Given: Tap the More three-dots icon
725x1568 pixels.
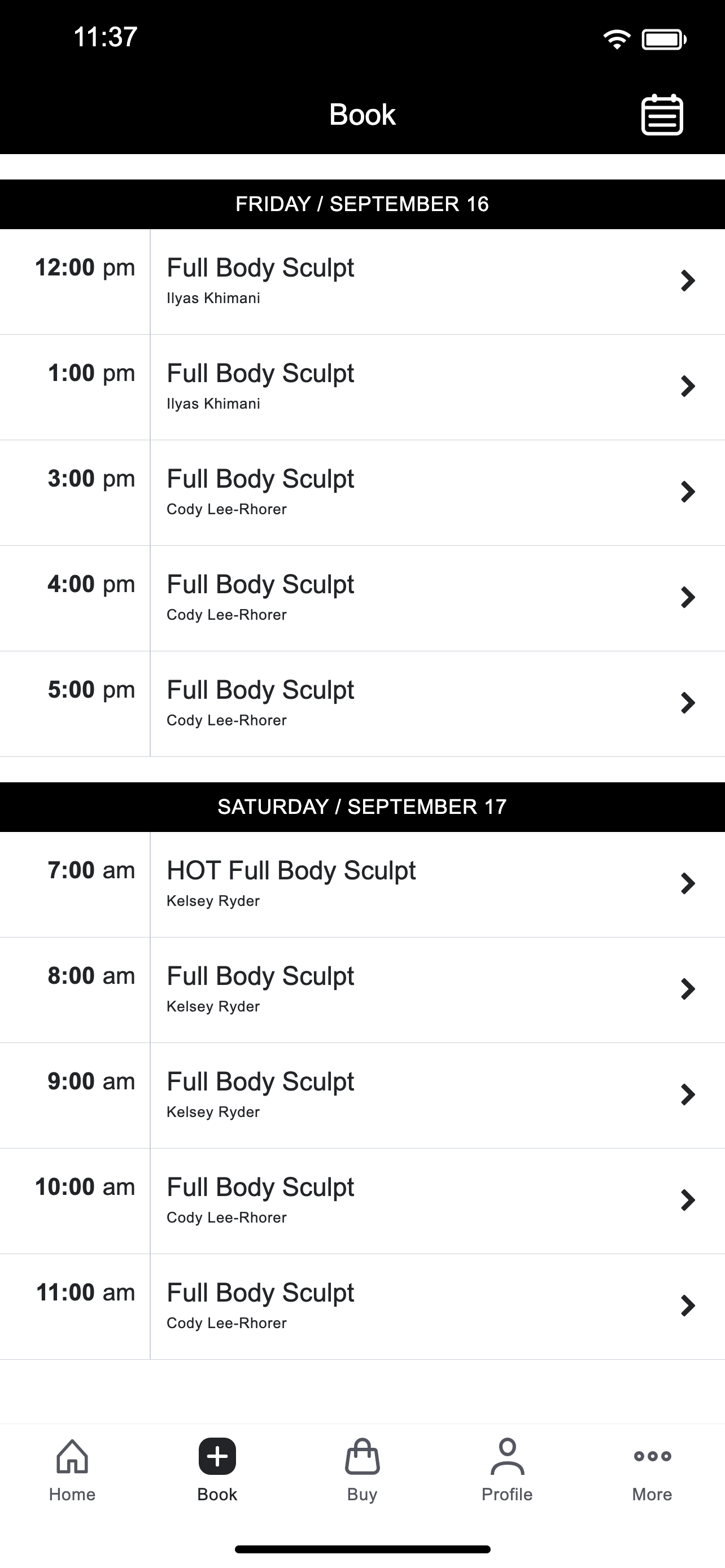Looking at the screenshot, I should coord(652,1456).
